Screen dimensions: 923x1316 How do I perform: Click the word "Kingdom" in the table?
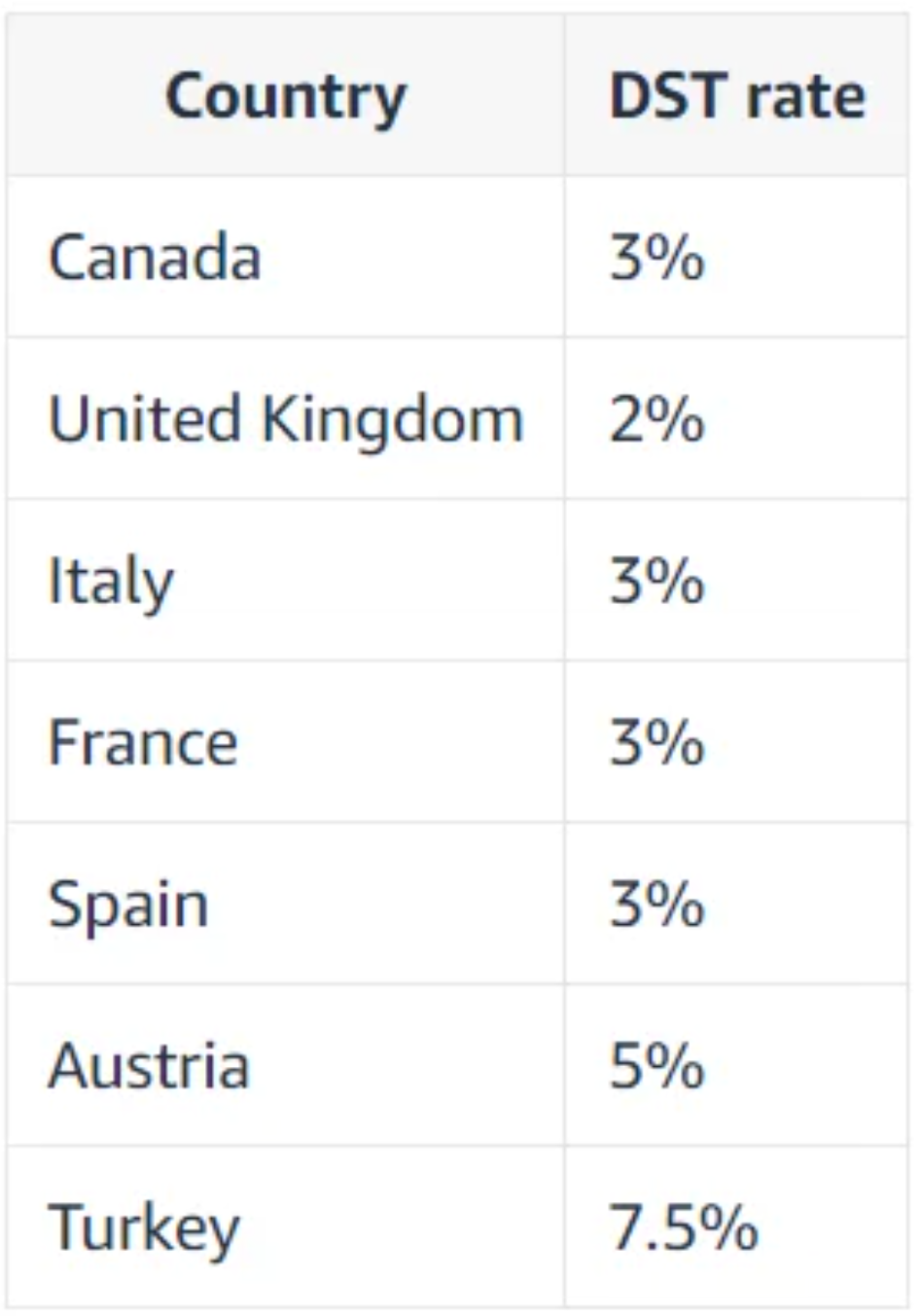[392, 421]
